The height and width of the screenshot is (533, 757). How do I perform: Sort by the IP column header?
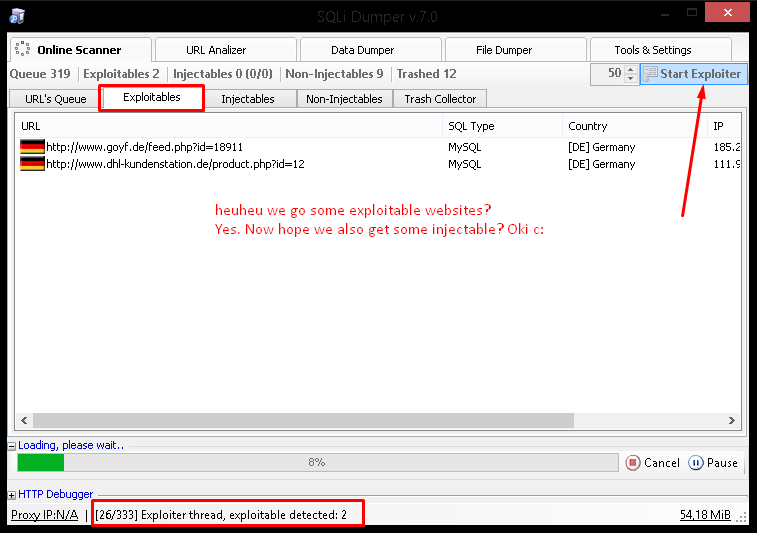tap(724, 126)
